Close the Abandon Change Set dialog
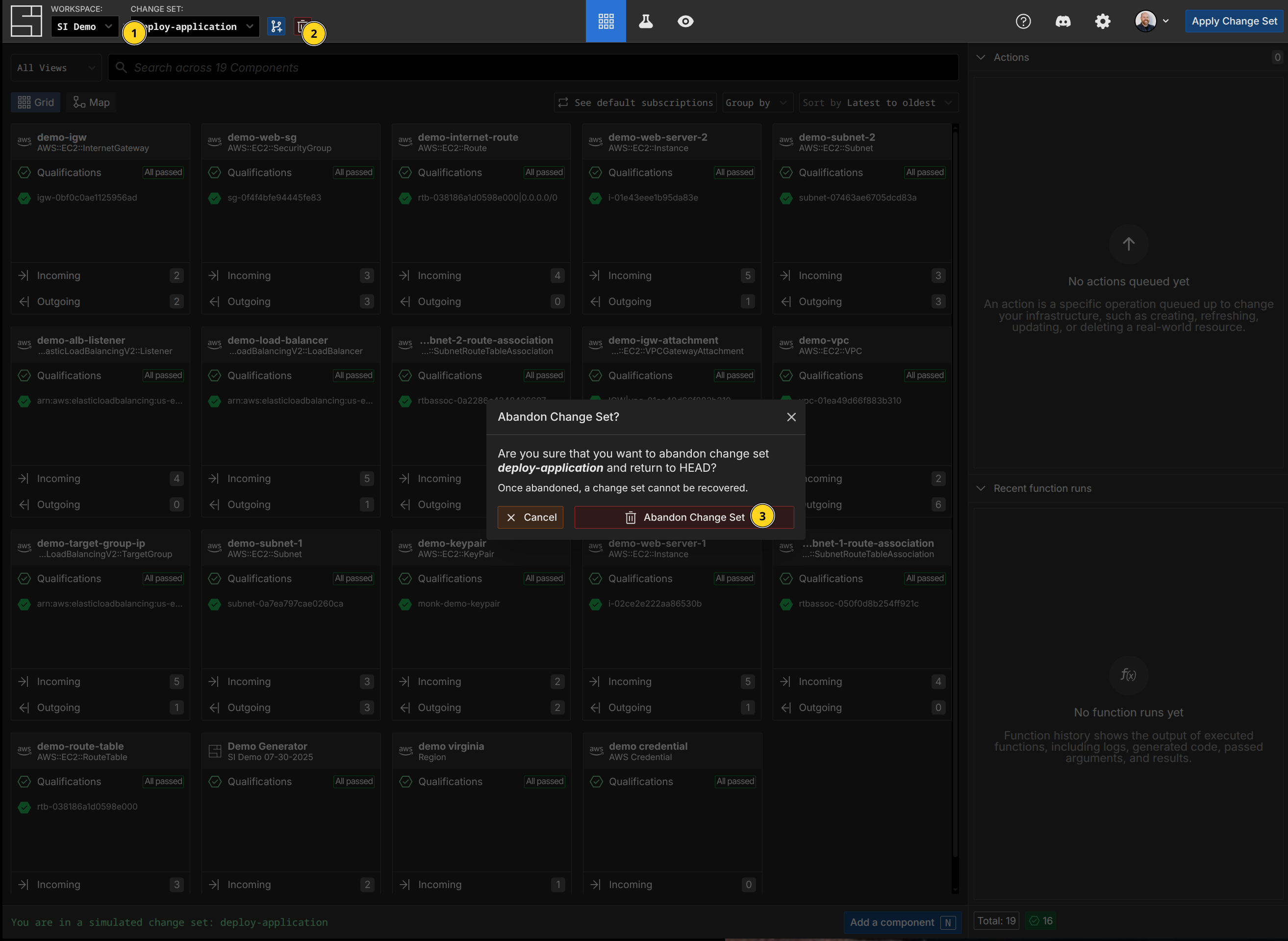The height and width of the screenshot is (941, 1288). (x=791, y=417)
